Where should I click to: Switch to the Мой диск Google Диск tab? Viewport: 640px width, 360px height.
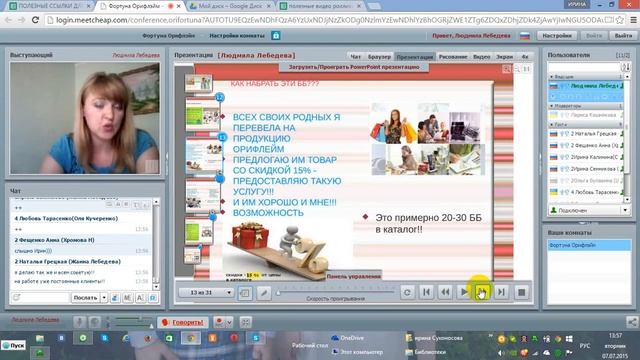pyautogui.click(x=231, y=6)
